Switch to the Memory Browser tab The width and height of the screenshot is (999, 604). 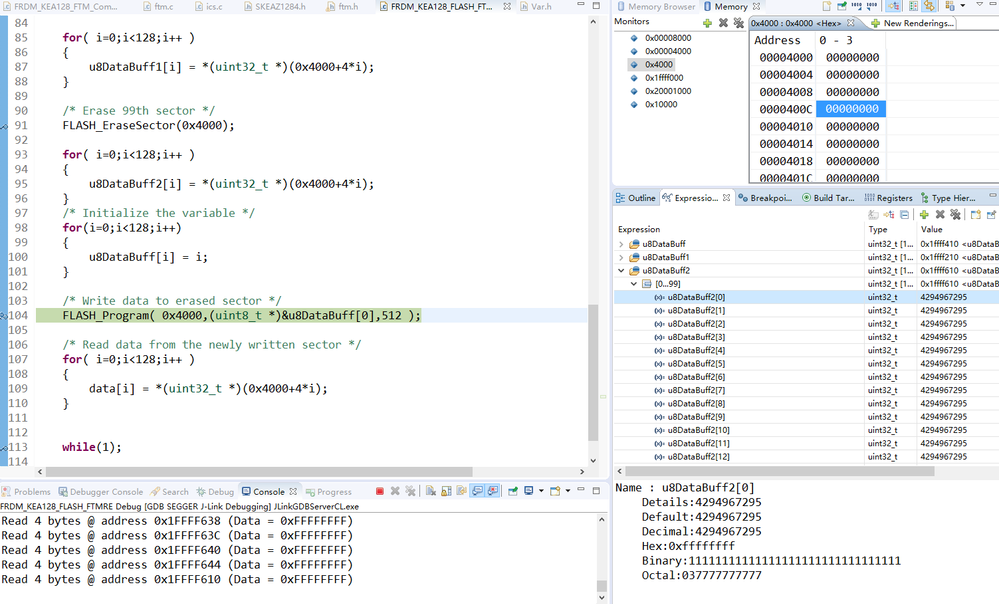pyautogui.click(x=656, y=6)
